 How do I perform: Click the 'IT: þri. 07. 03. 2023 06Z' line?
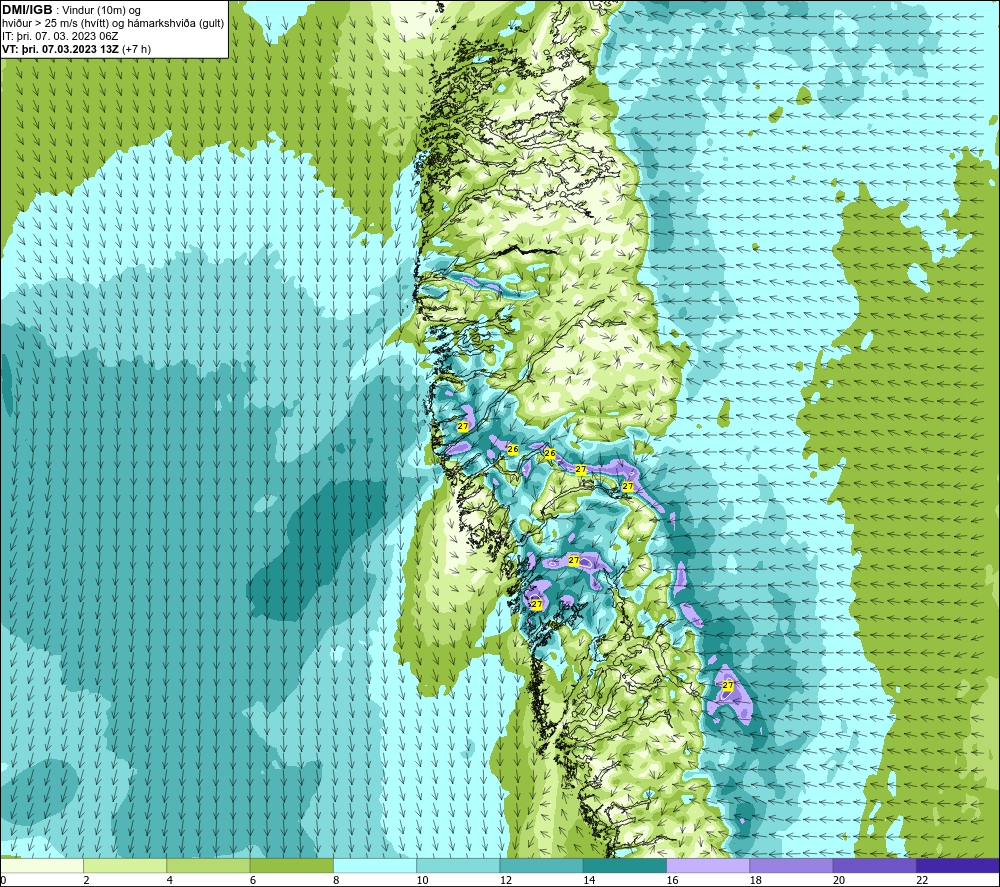tap(60, 36)
